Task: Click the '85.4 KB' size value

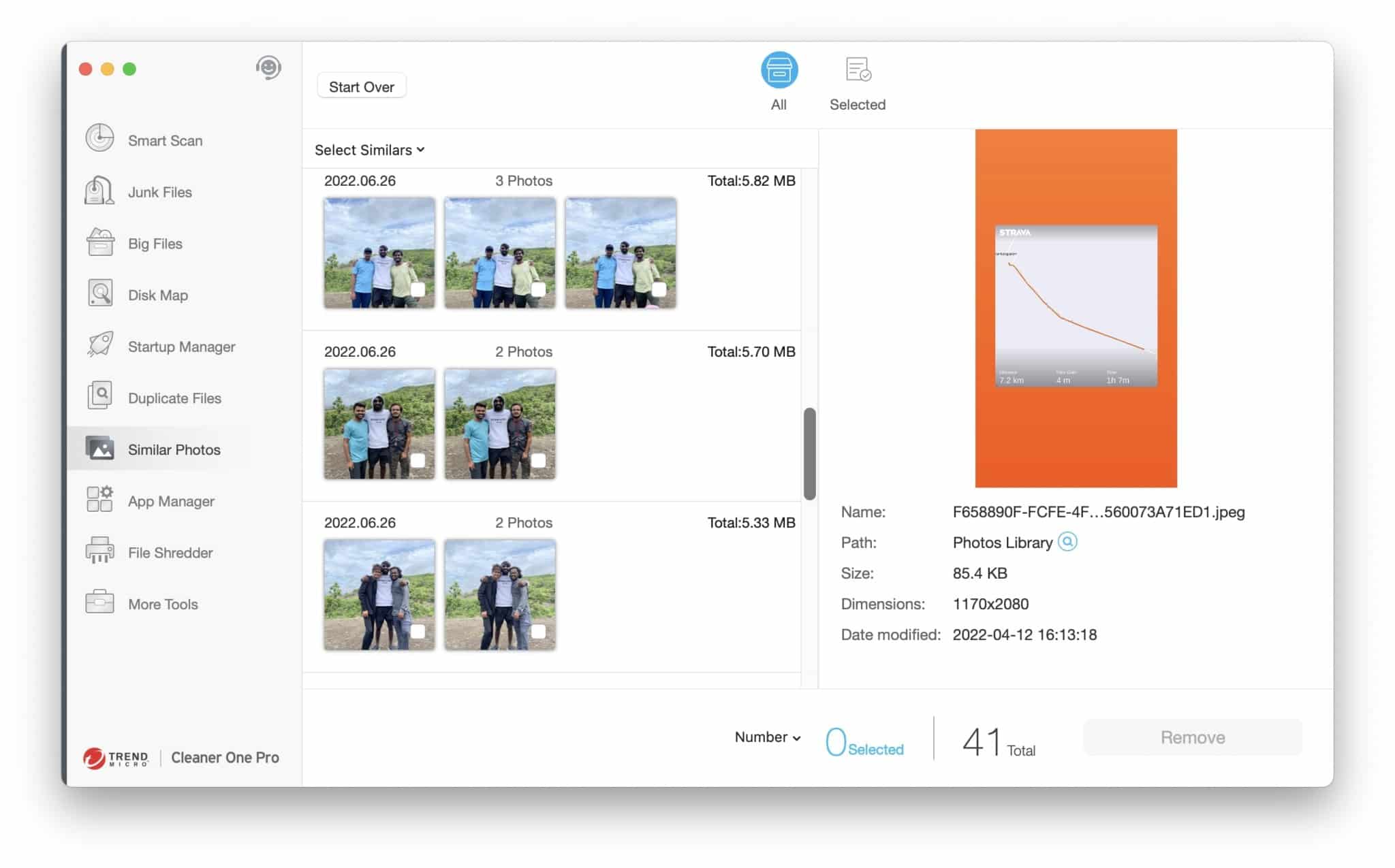Action: [979, 573]
